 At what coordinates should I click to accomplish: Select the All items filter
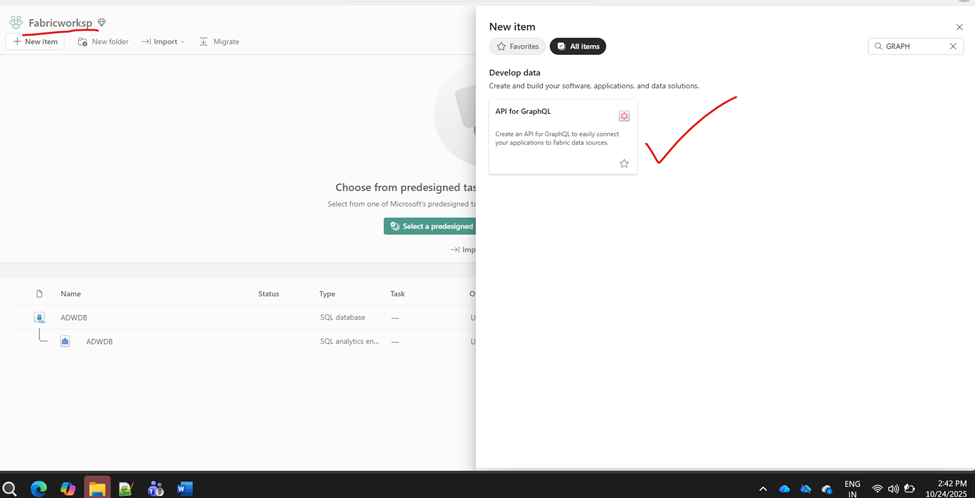point(578,46)
